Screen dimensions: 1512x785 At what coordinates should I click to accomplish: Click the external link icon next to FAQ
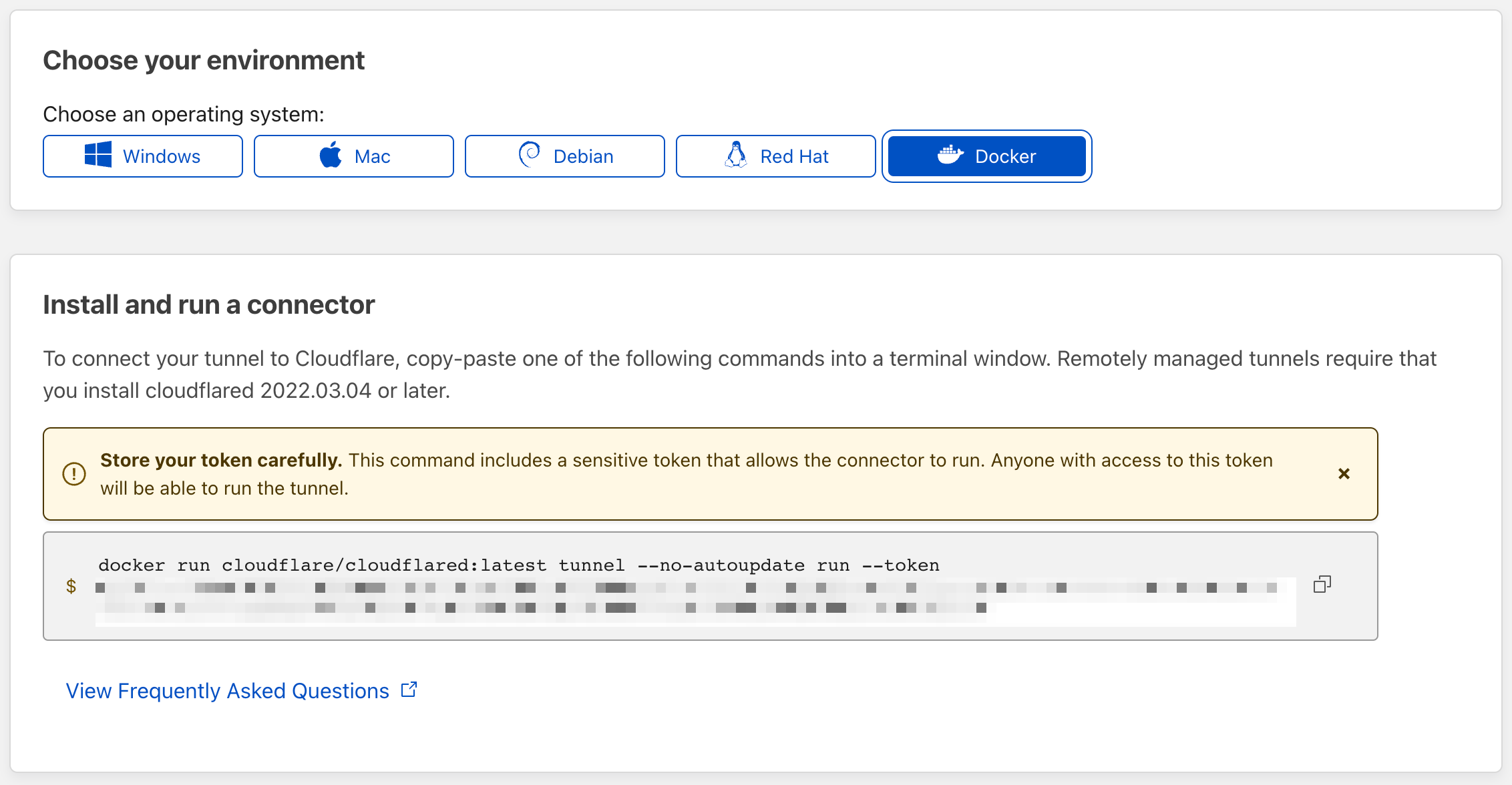[x=409, y=689]
